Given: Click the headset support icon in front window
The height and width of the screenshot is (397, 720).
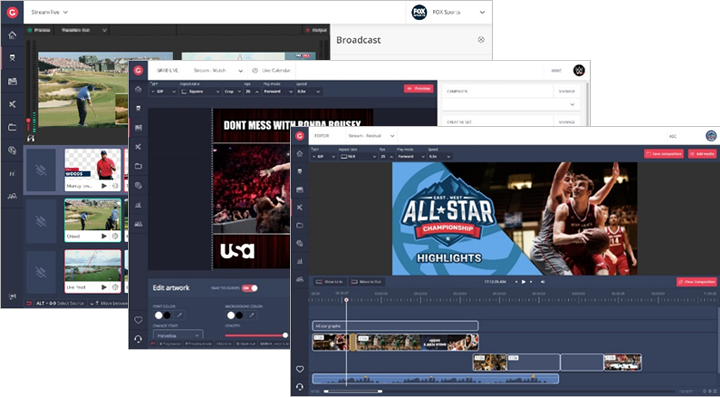Looking at the screenshot, I should [x=300, y=387].
